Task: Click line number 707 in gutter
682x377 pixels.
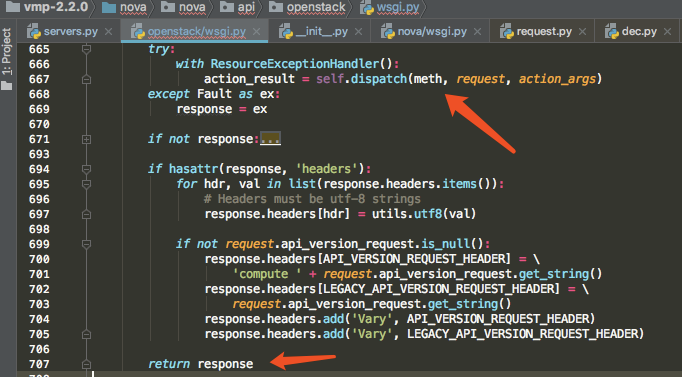Action: point(39,364)
